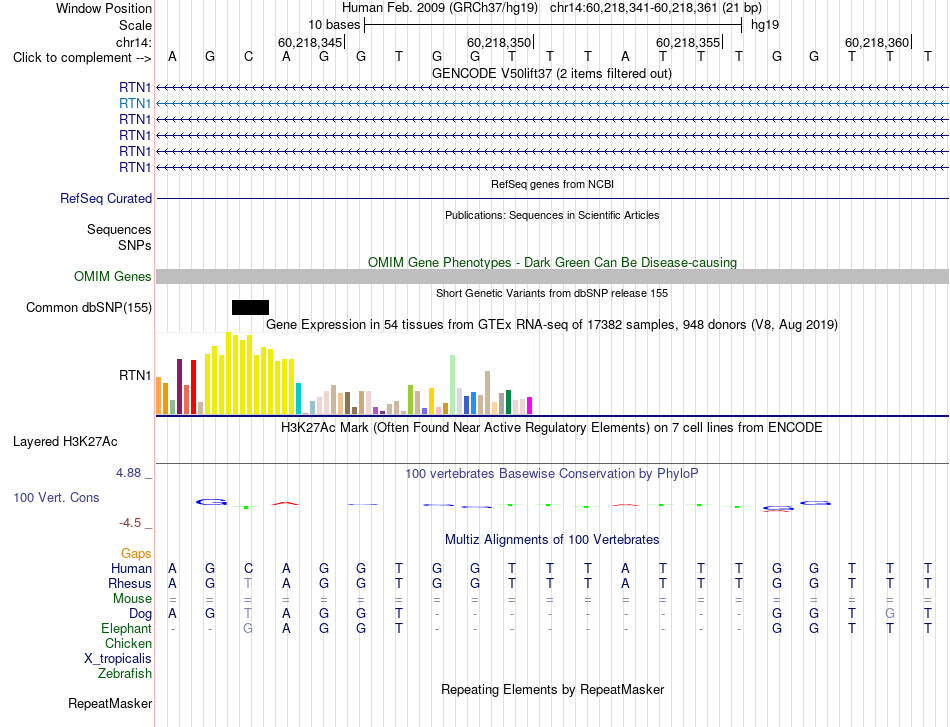Image resolution: width=950 pixels, height=727 pixels.
Task: Select the Chicken alignment row label
Action: [x=128, y=643]
